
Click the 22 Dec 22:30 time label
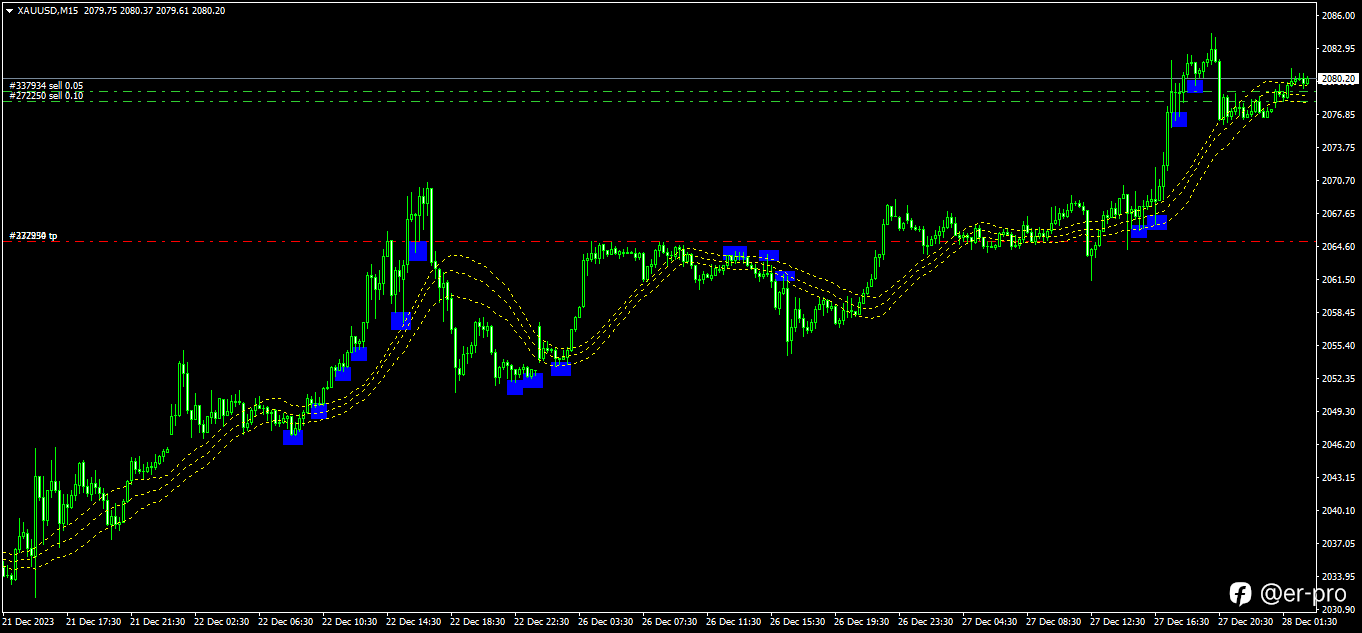(x=542, y=622)
